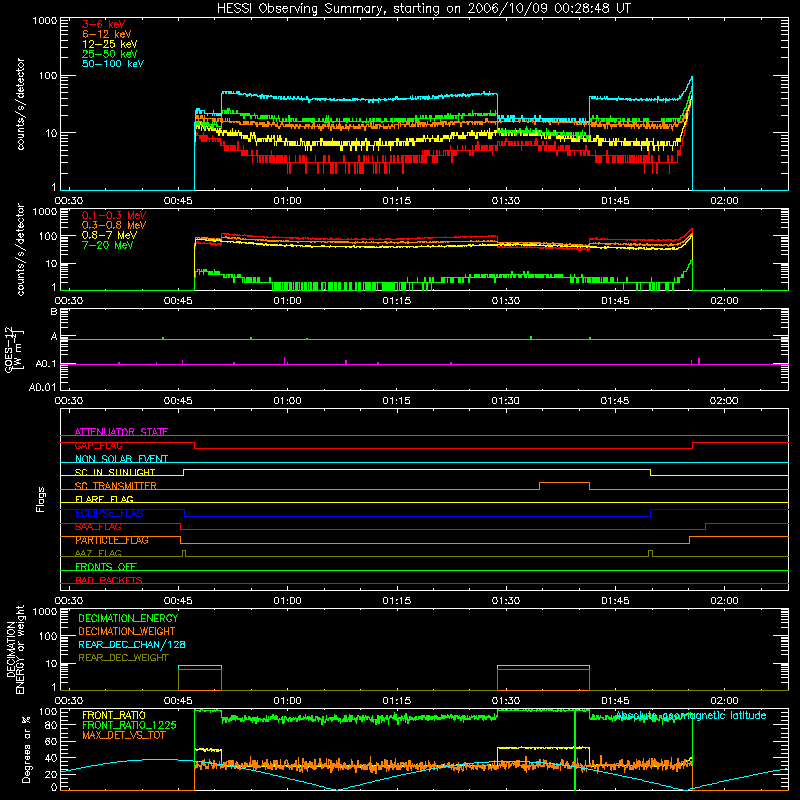Click the green FRONT_RATIO_1225 legend label
Image resolution: width=800 pixels, height=800 pixels.
pos(129,725)
